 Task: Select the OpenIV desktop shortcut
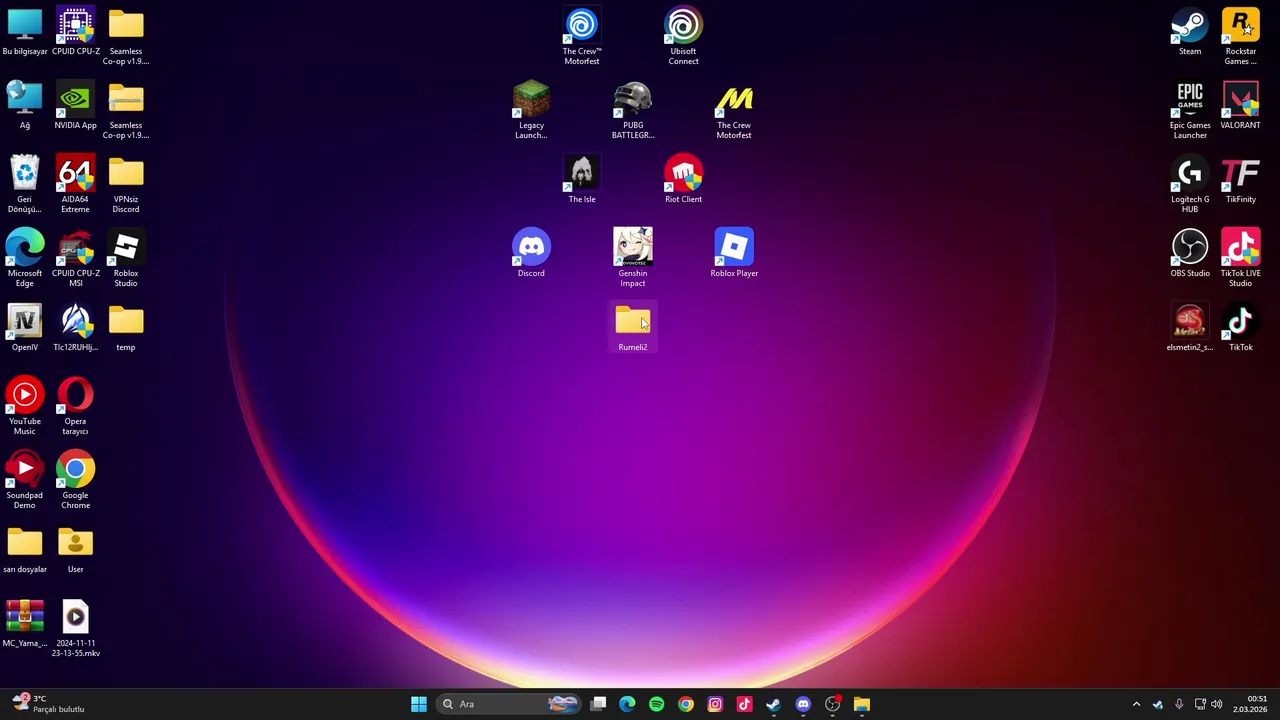tap(25, 329)
